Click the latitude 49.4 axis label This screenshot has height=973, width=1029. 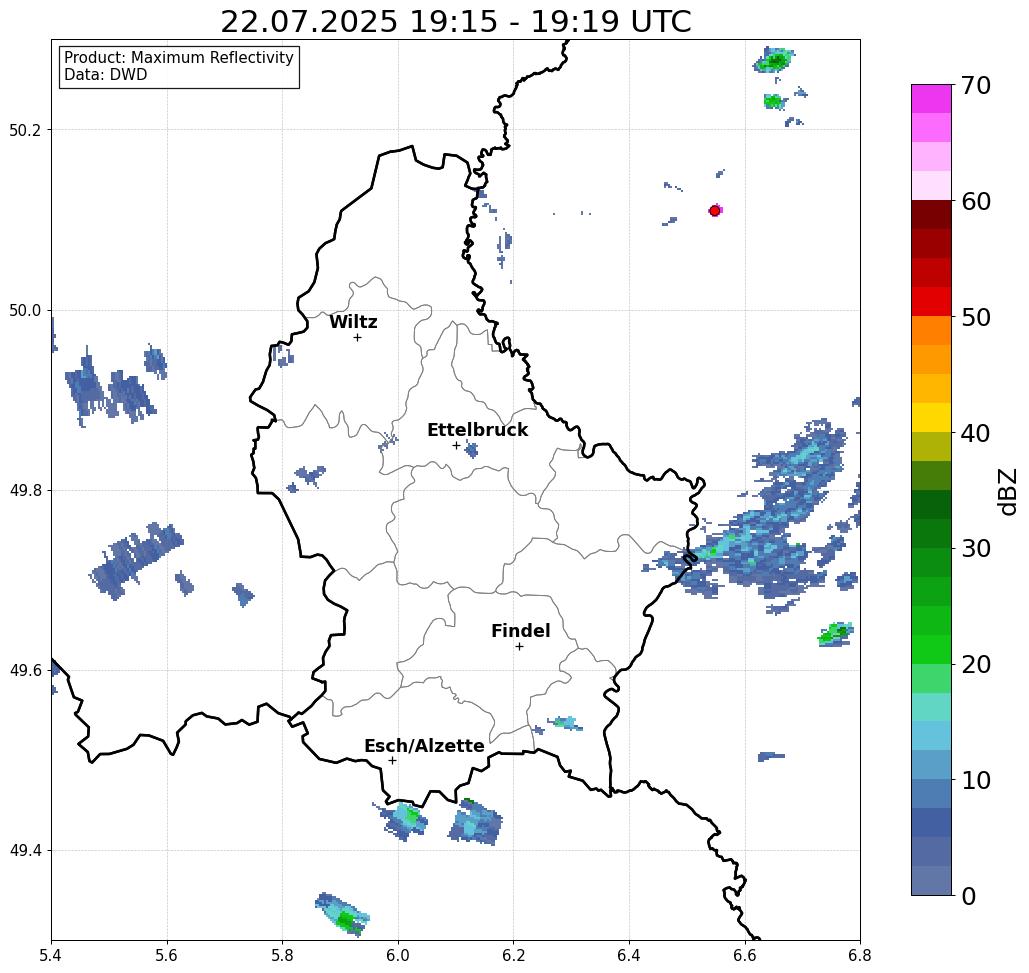(x=25, y=851)
